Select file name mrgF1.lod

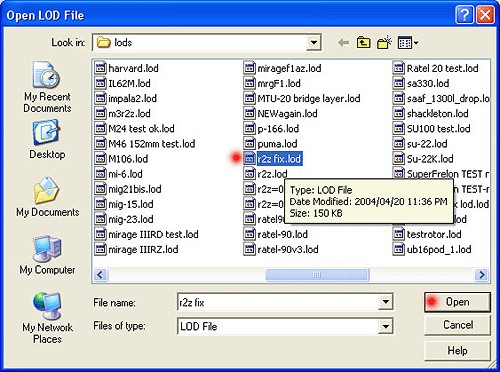click(279, 83)
